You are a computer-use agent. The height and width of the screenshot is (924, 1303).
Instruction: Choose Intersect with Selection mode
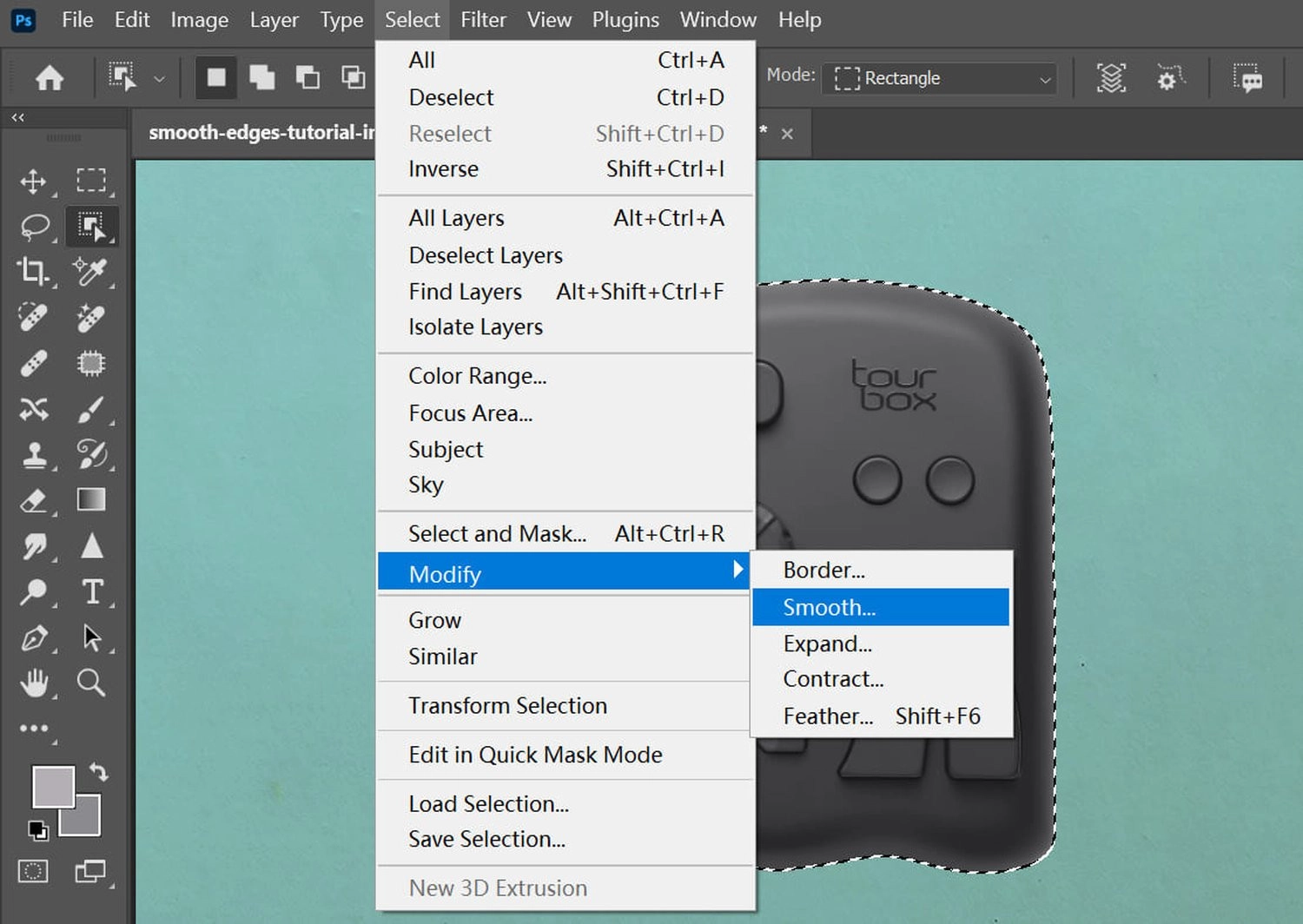(x=353, y=78)
